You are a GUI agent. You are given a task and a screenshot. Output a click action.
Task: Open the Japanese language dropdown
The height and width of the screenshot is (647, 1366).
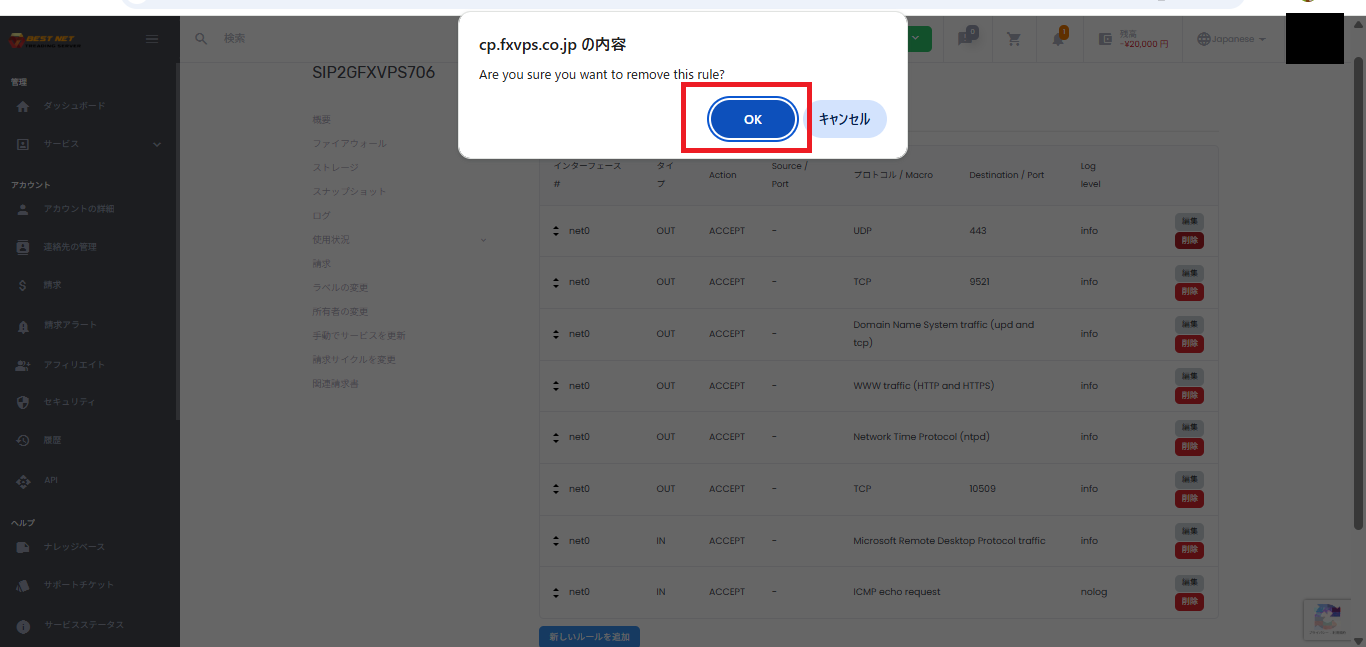[1231, 39]
